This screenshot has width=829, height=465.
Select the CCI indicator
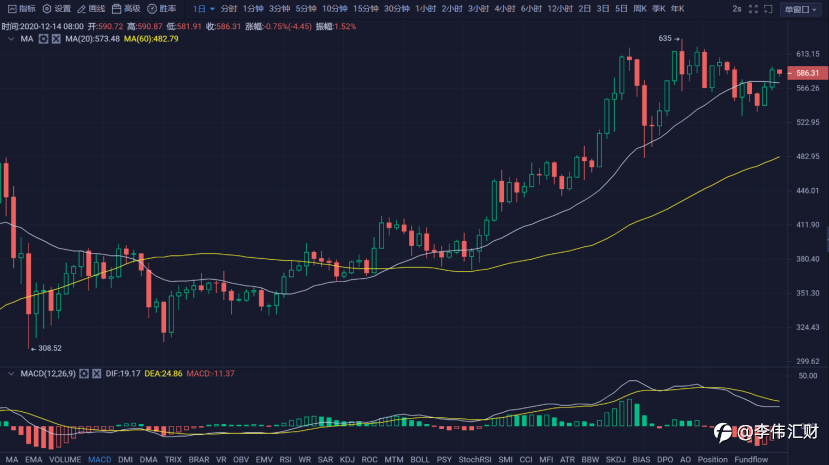pyautogui.click(x=526, y=459)
